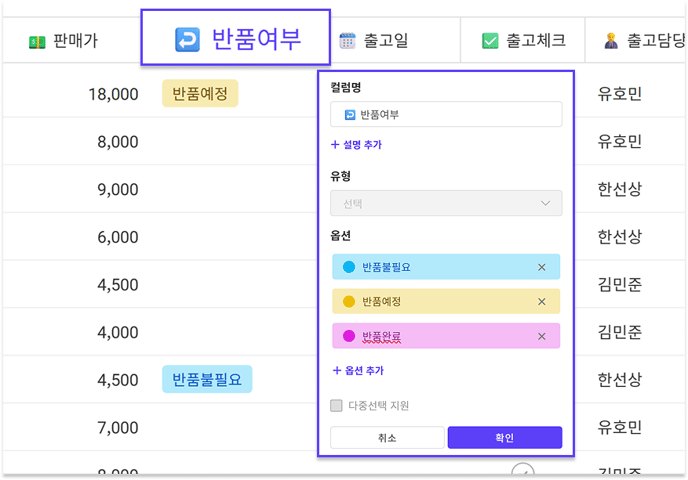The height and width of the screenshot is (480, 688).
Task: Click the magenta color dot of 반품완료
Action: pos(349,336)
